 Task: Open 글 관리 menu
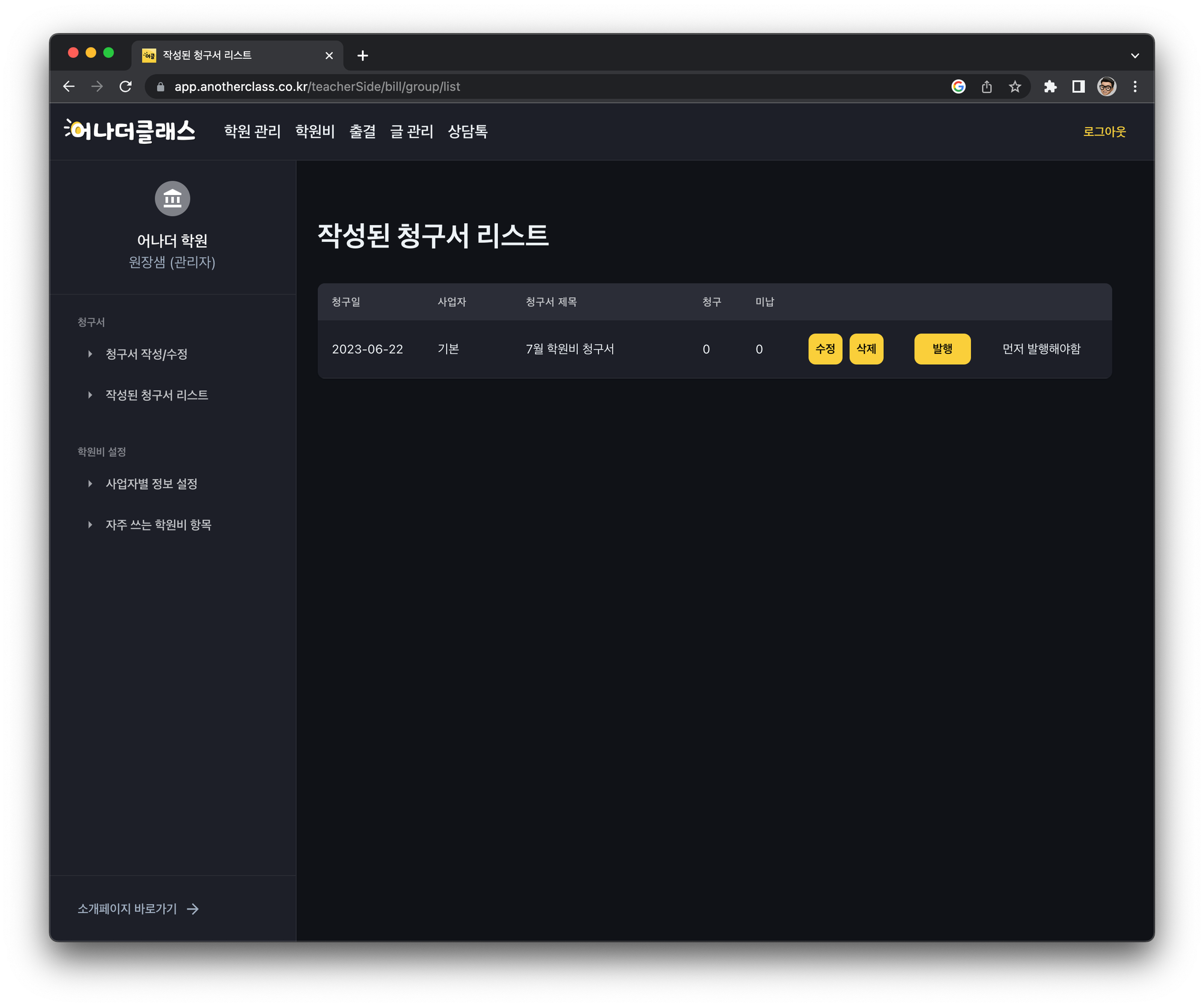point(412,131)
